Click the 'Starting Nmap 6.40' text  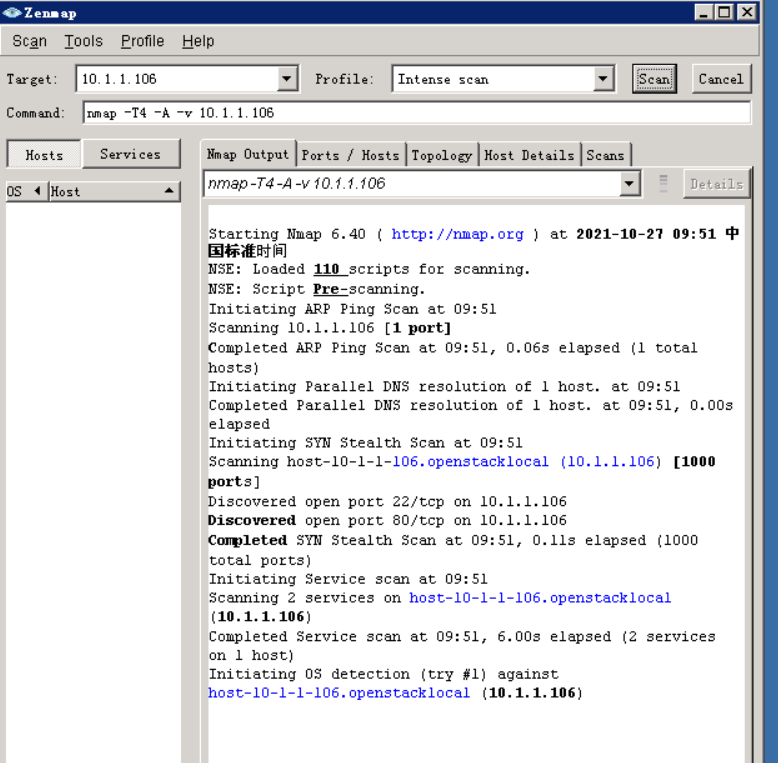click(x=287, y=234)
